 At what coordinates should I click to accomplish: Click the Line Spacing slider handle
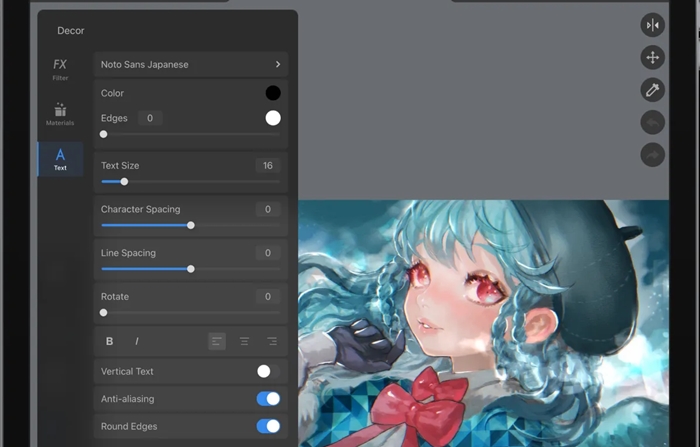coord(191,269)
